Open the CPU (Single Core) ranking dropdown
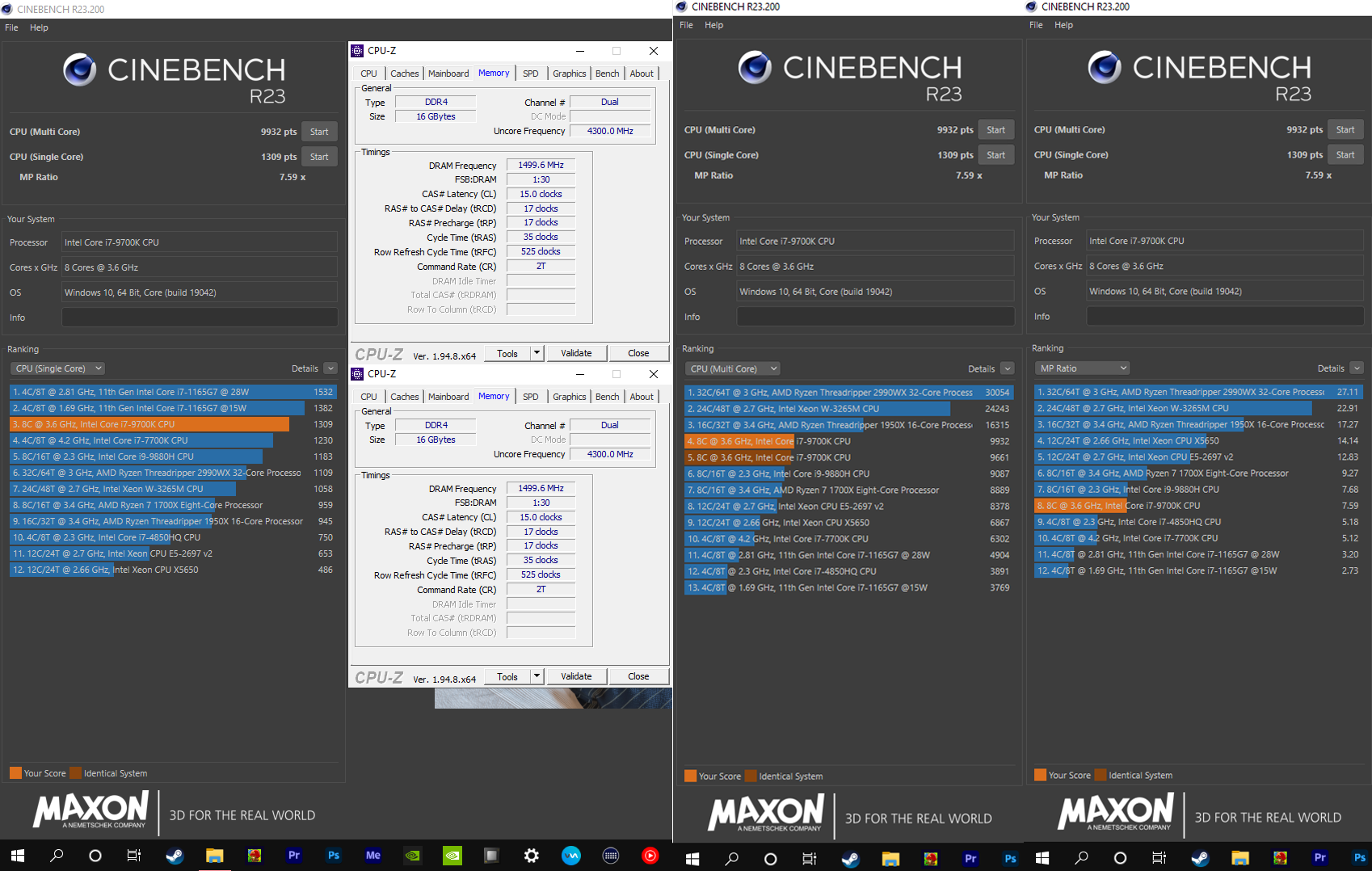This screenshot has width=1372, height=871. click(x=57, y=368)
